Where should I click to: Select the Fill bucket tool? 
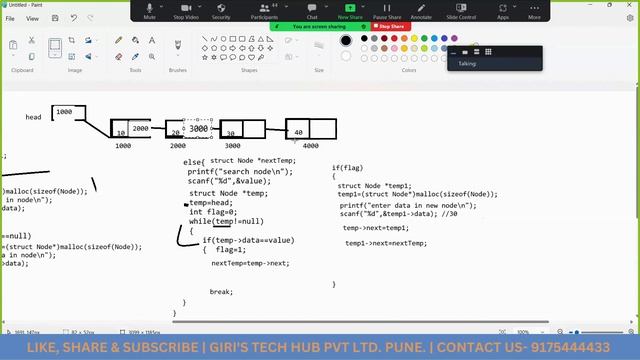tap(135, 40)
